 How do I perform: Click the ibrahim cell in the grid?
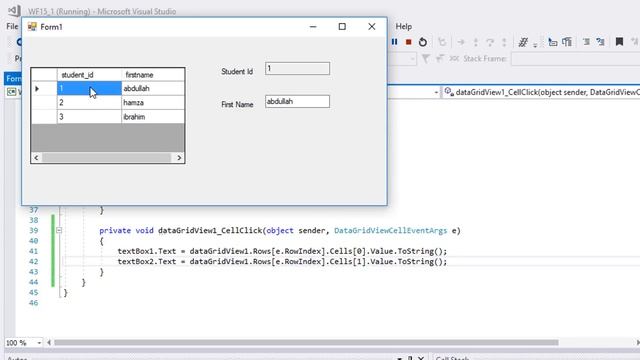coord(153,117)
